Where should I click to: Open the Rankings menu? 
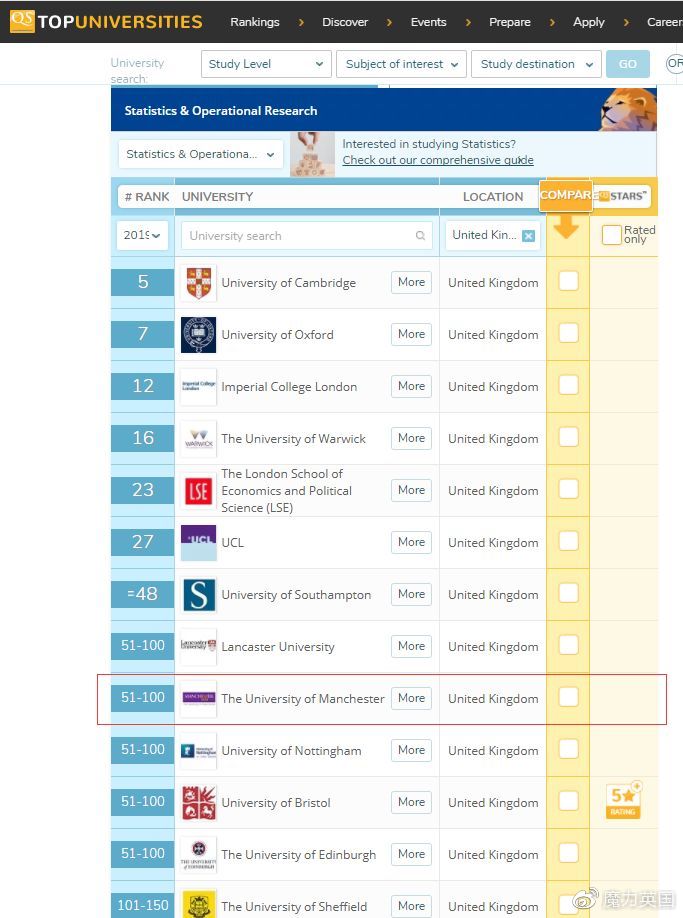tap(255, 22)
